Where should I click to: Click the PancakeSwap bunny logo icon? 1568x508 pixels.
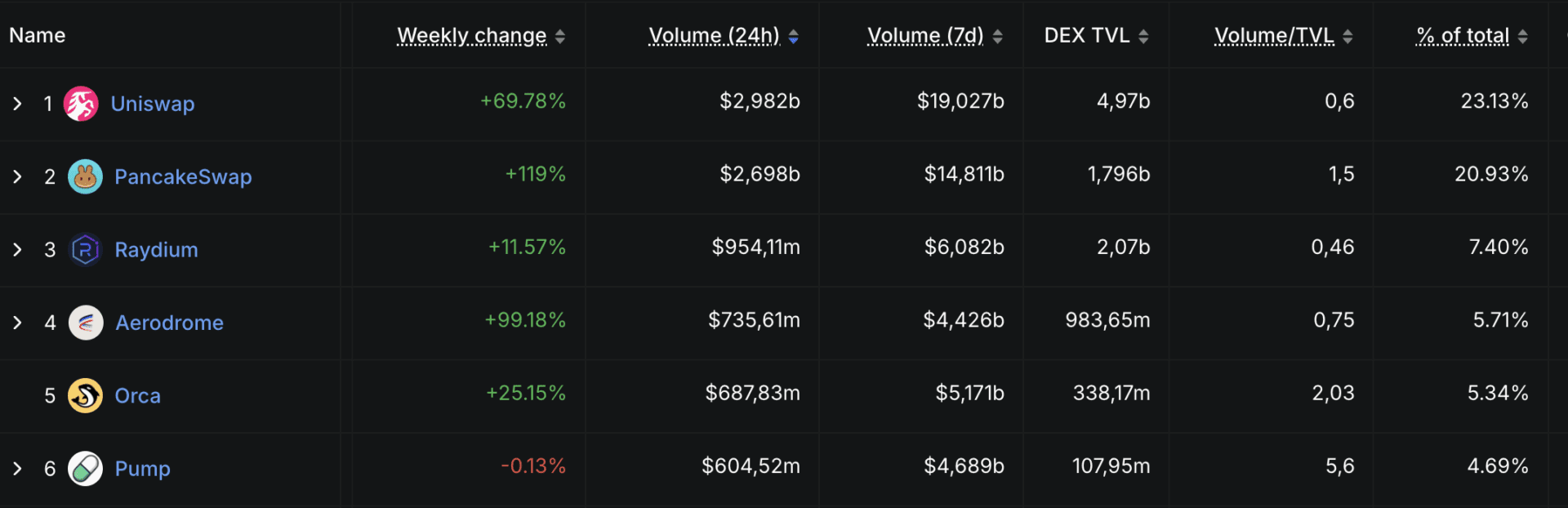(85, 176)
